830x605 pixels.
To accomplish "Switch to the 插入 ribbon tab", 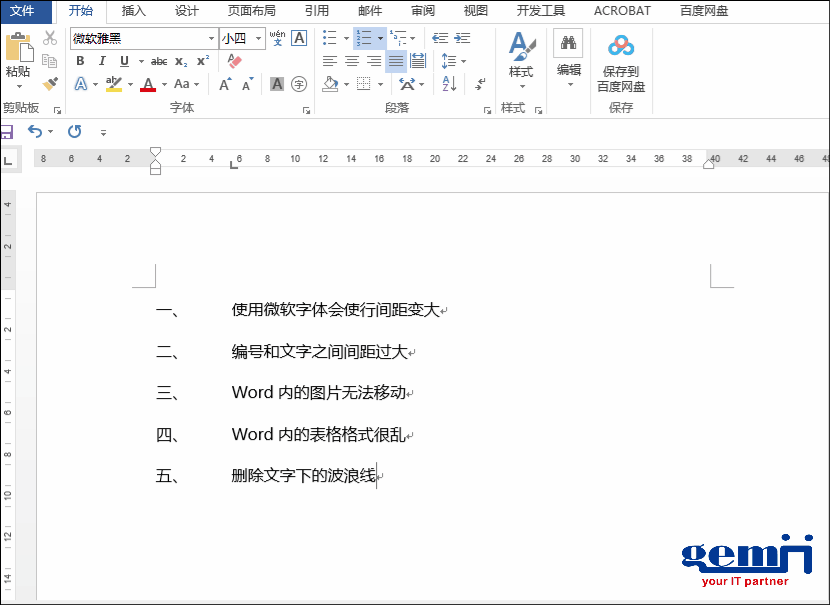I will [x=134, y=11].
